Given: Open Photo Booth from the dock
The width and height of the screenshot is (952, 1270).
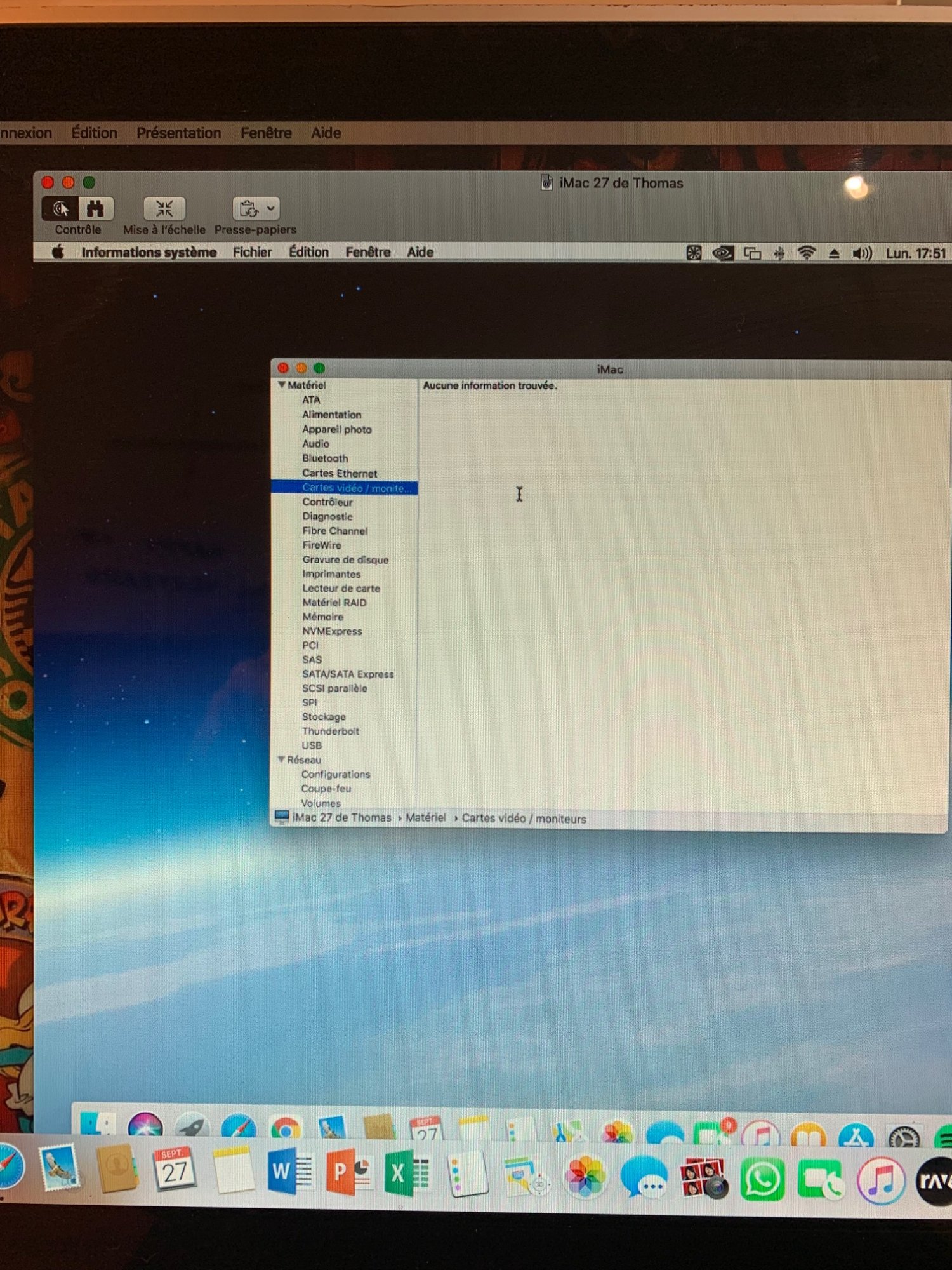Looking at the screenshot, I should click(704, 1179).
